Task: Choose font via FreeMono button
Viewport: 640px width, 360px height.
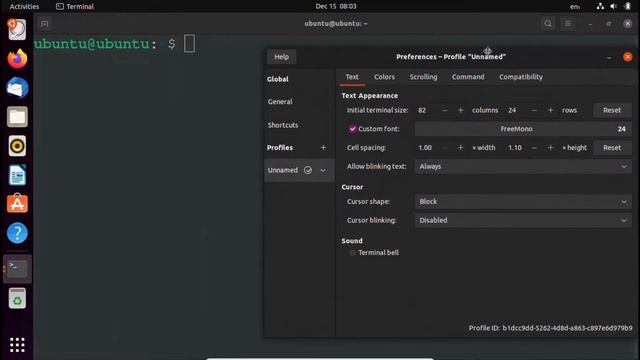Action: [x=523, y=129]
